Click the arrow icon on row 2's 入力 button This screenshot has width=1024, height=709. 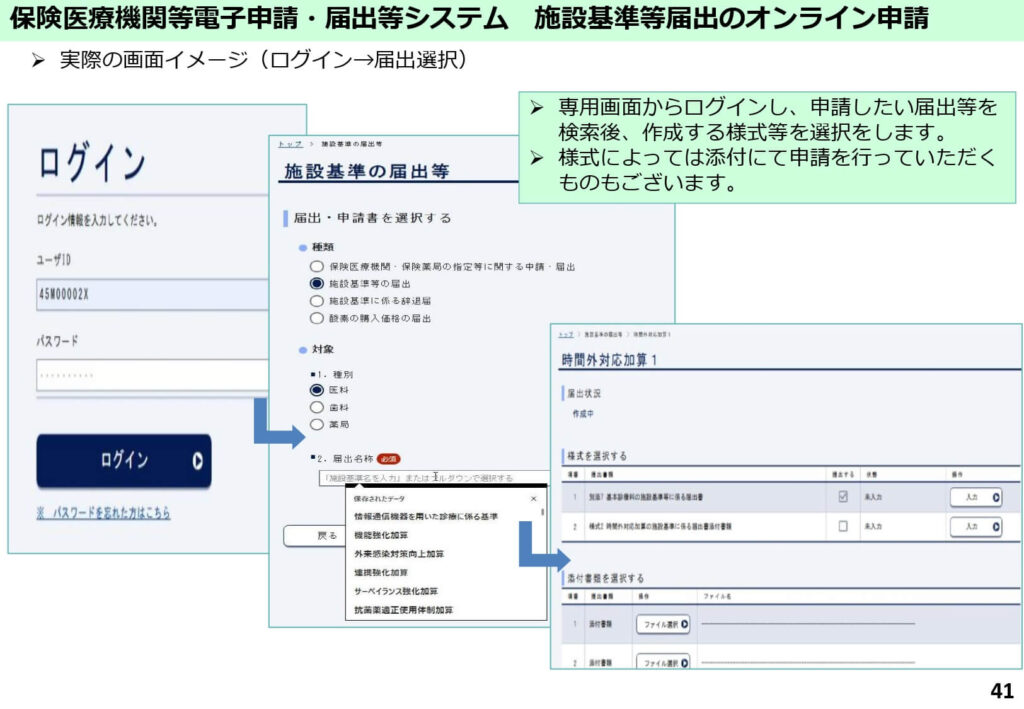coord(996,526)
